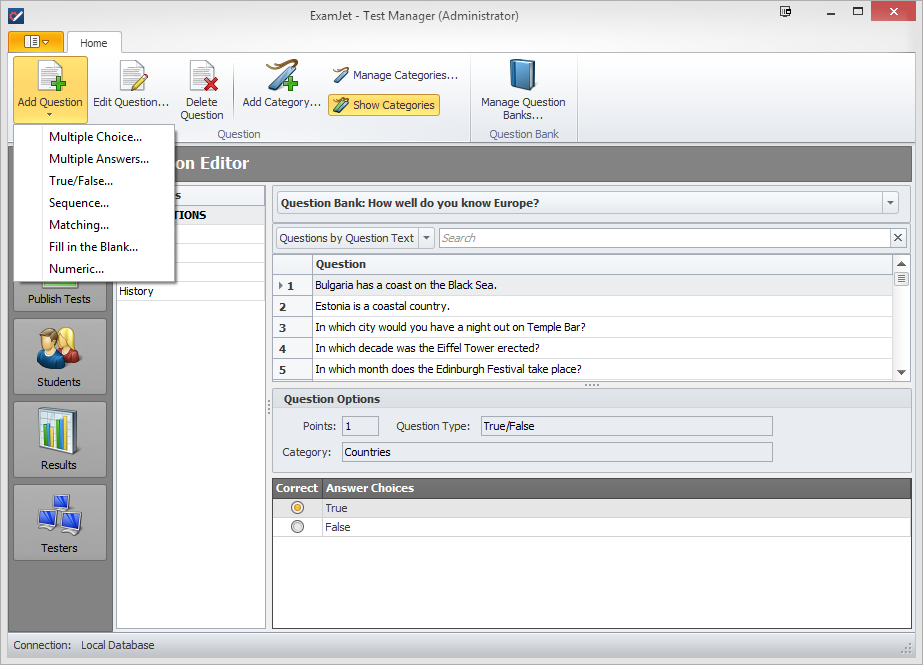Viewport: 923px width, 665px height.
Task: Click the Delete Question icon
Action: point(202,77)
